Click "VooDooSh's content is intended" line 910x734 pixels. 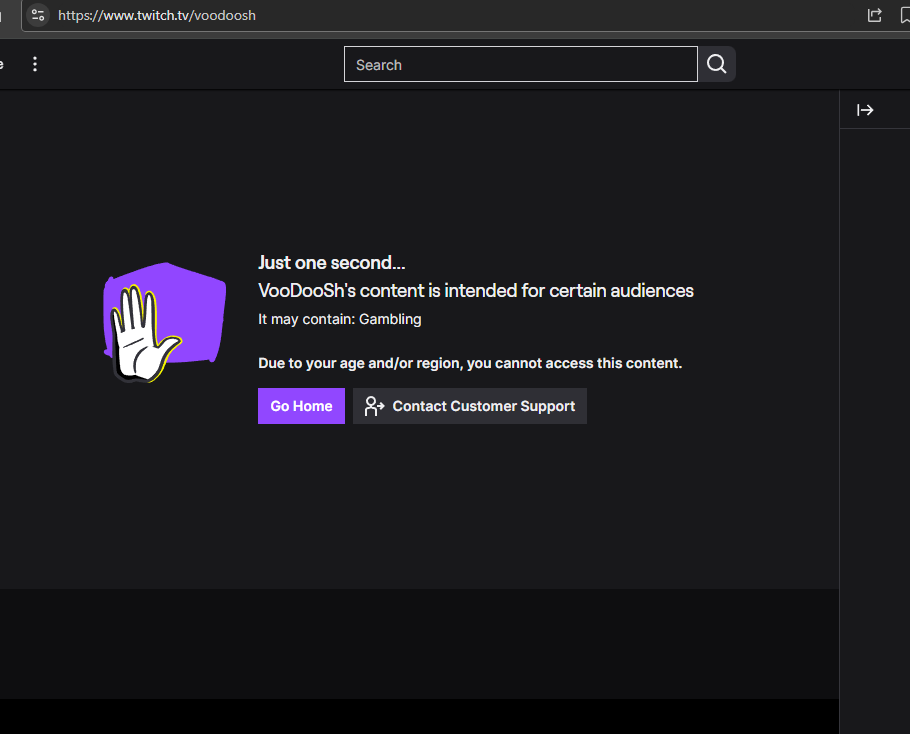[476, 291]
